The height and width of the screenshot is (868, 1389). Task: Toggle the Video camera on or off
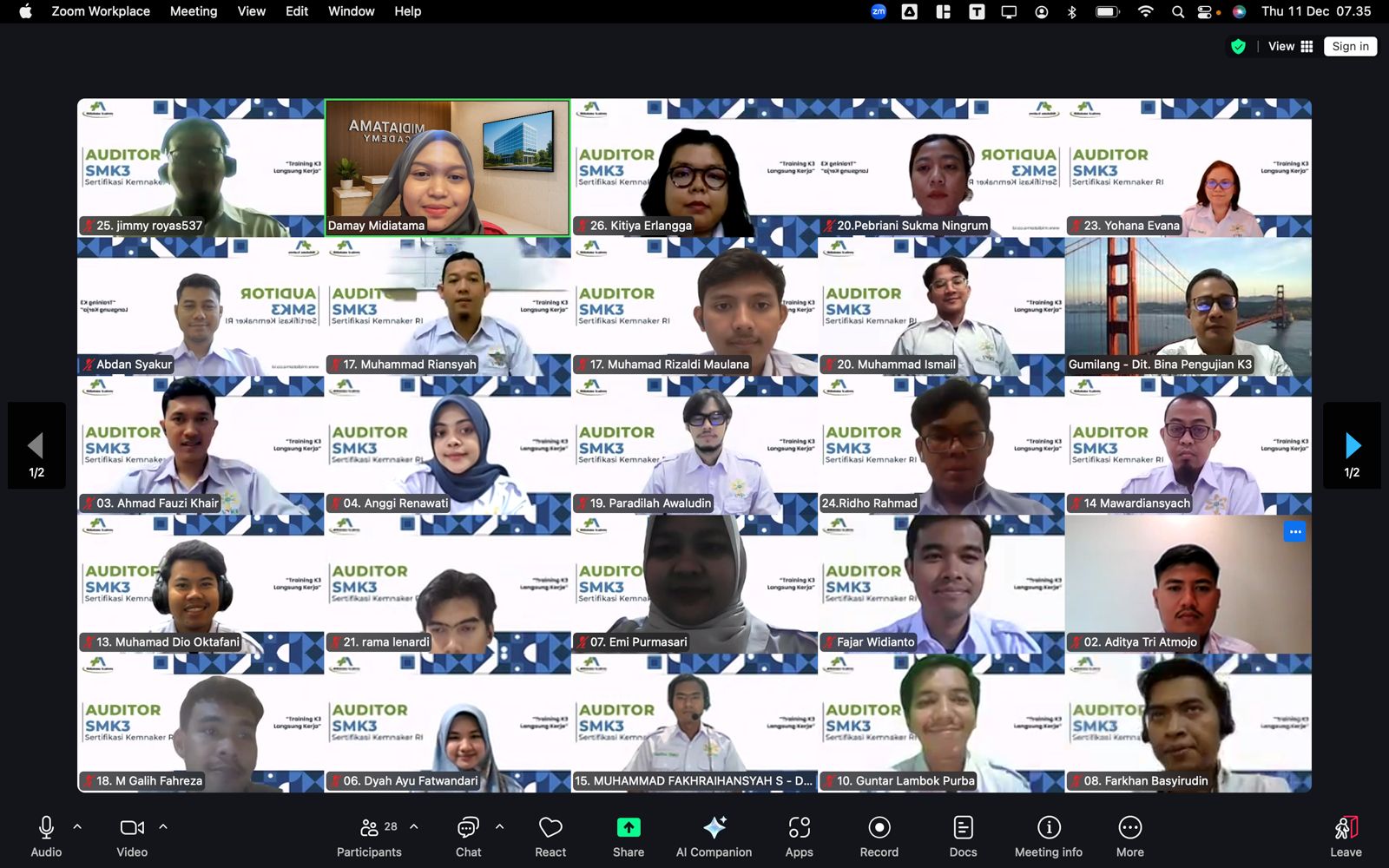[132, 828]
